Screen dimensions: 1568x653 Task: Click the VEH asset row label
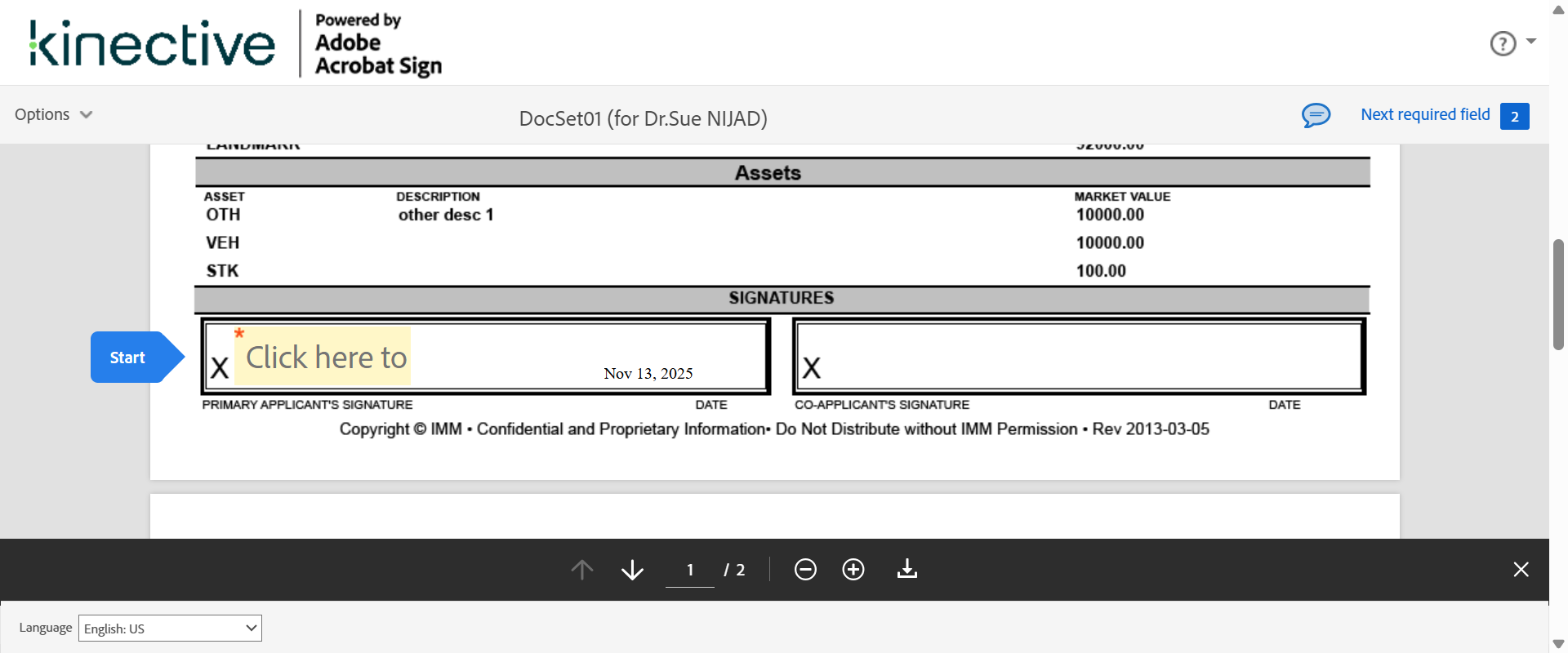pyautogui.click(x=222, y=242)
